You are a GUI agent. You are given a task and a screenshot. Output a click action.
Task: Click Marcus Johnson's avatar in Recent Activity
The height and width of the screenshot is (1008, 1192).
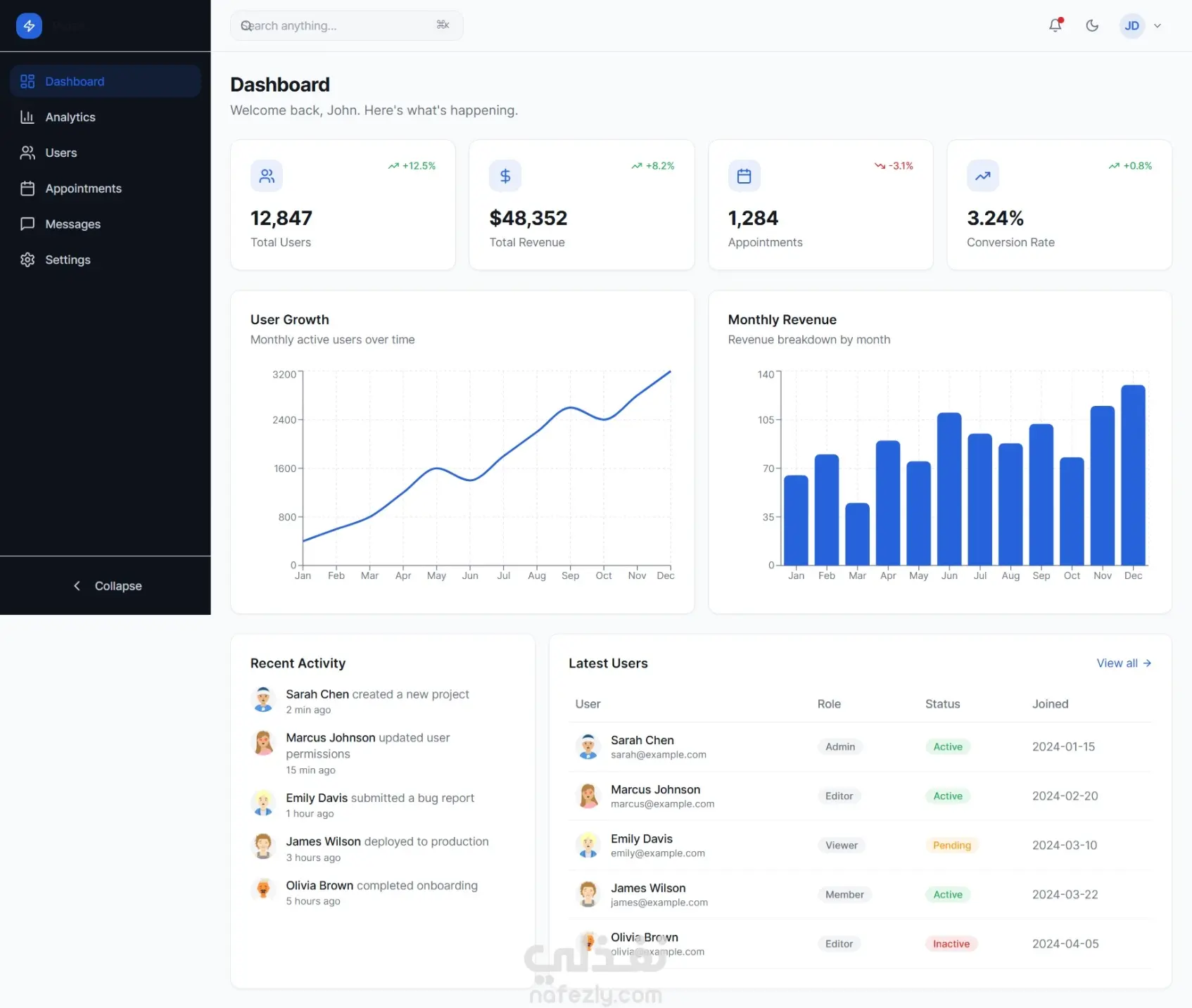(x=263, y=743)
